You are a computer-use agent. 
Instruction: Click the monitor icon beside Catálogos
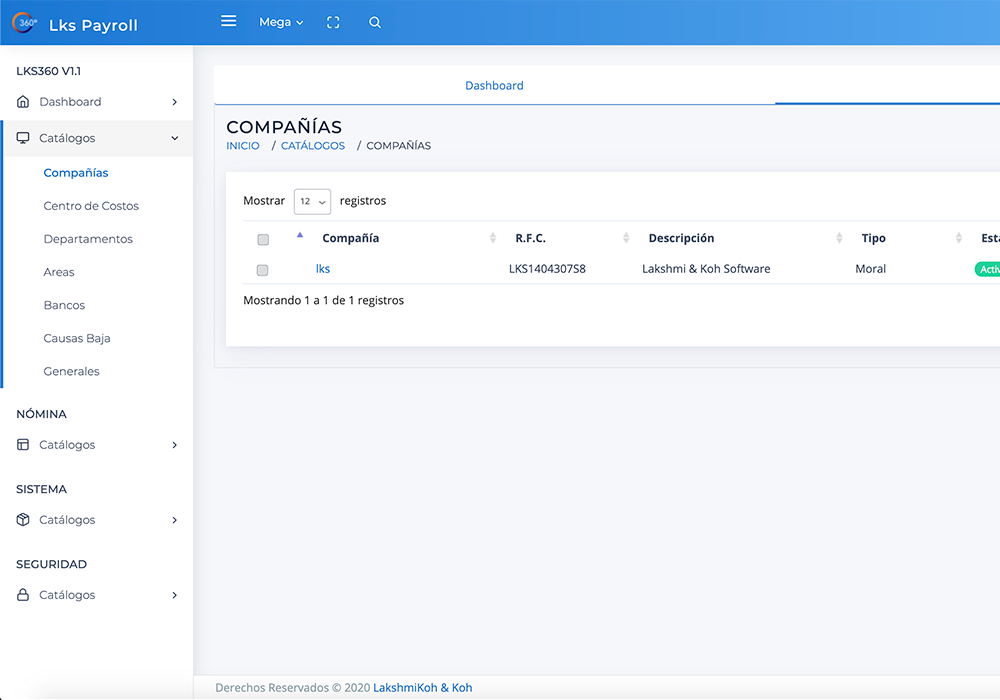coord(23,138)
